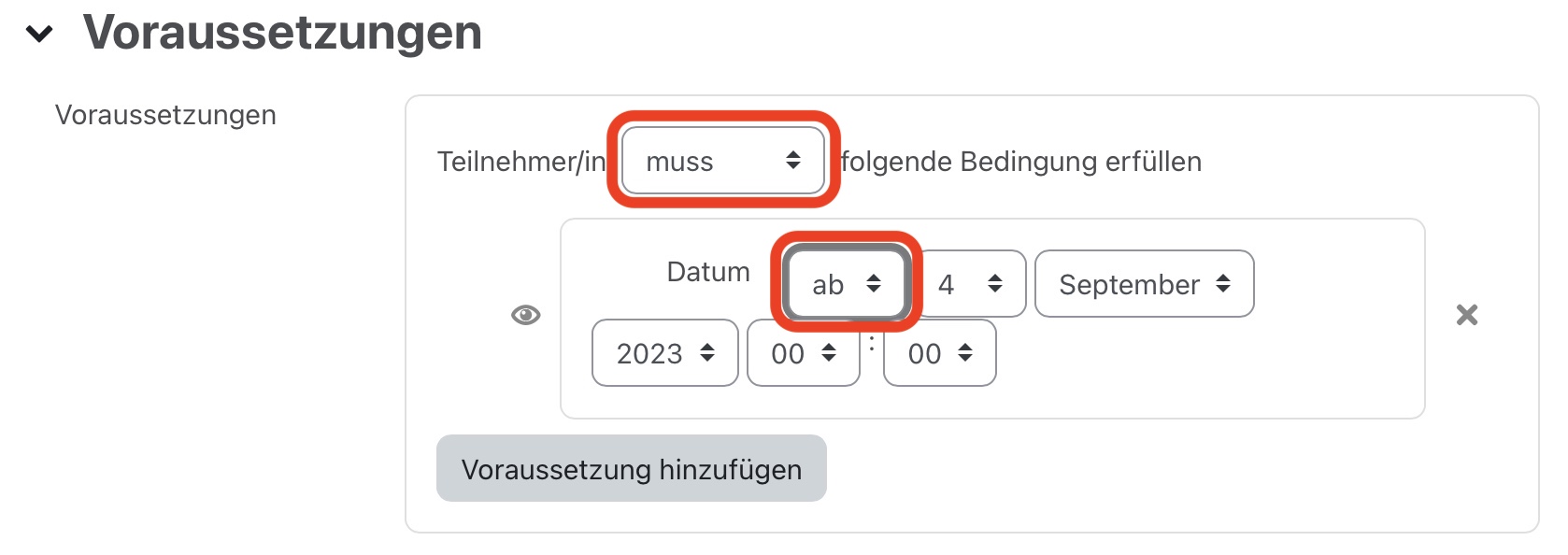Collapse the Voraussetzungen section with the chevron
This screenshot has width=1568, height=555.
(x=39, y=33)
